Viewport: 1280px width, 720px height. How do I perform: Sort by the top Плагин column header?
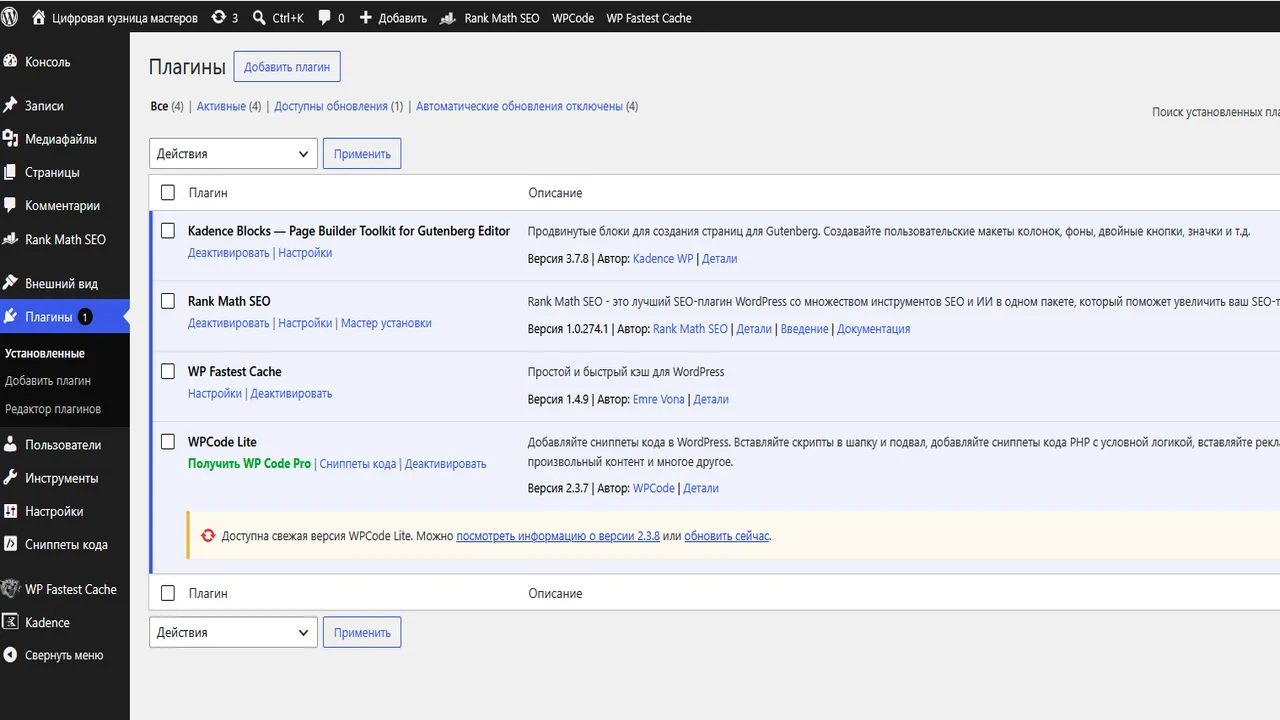point(208,193)
